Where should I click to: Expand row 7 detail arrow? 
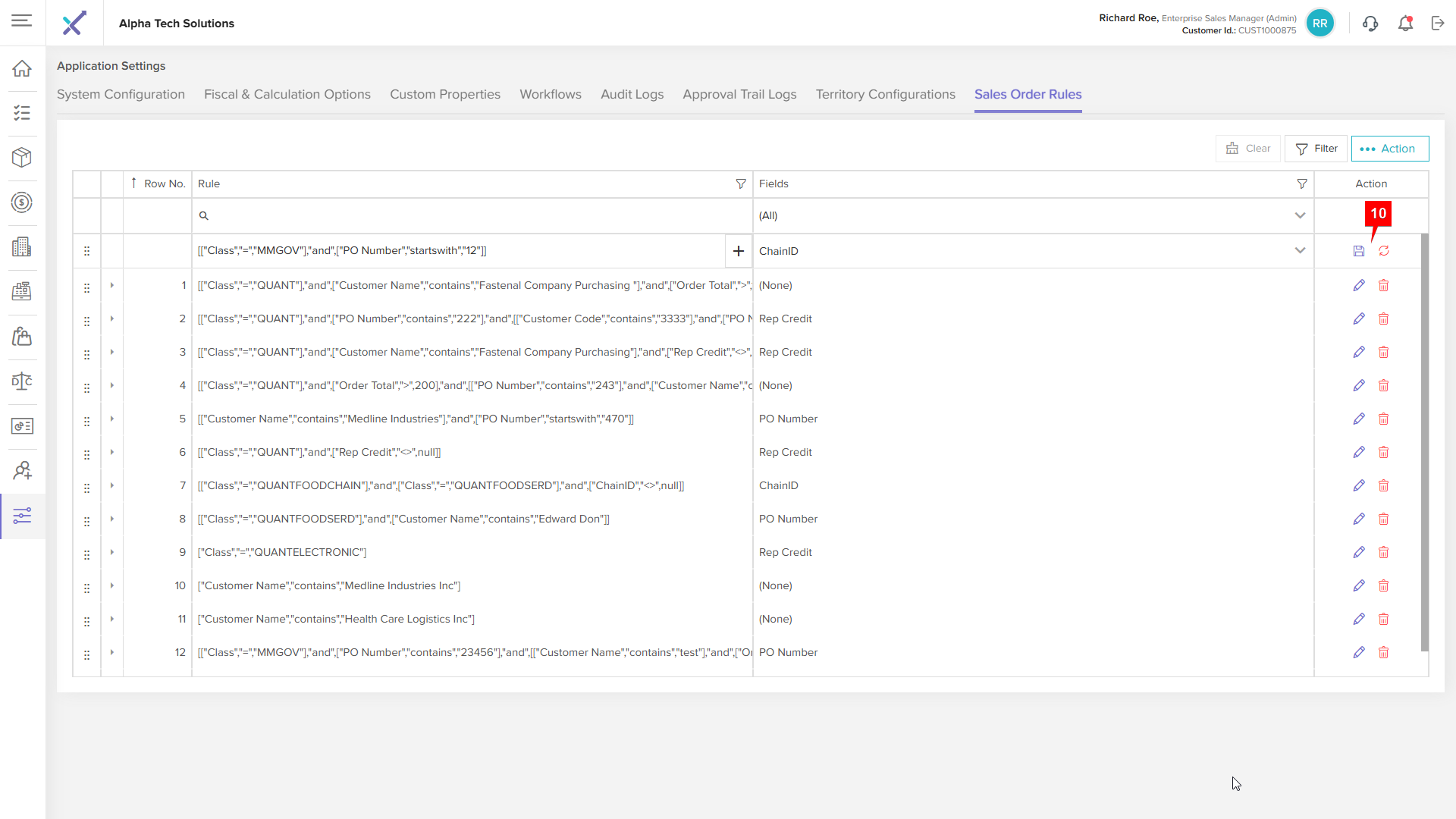[112, 485]
